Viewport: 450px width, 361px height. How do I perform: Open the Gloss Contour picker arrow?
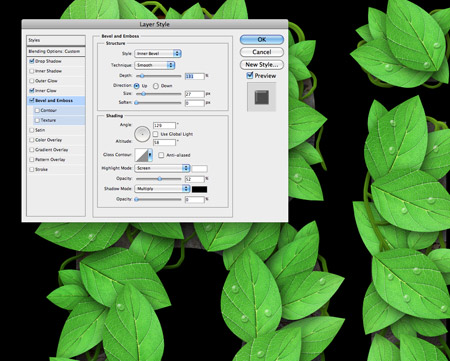click(x=150, y=155)
